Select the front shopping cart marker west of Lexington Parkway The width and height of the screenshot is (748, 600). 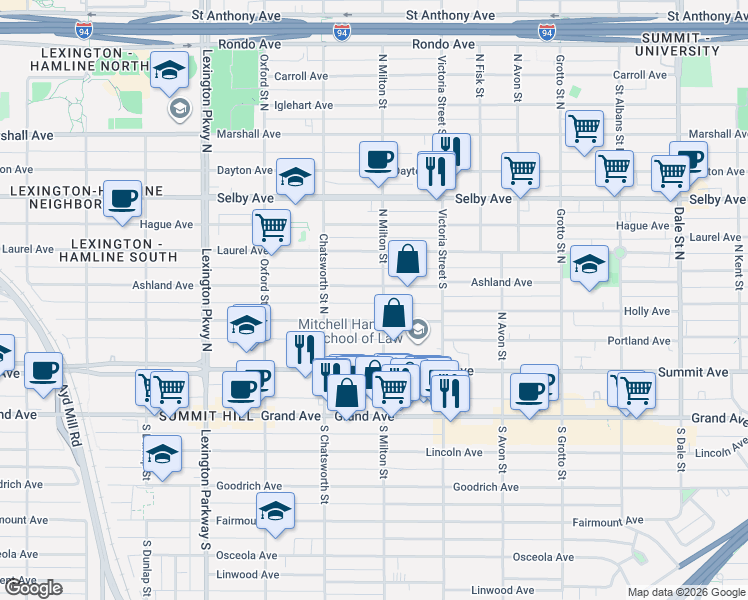[169, 393]
